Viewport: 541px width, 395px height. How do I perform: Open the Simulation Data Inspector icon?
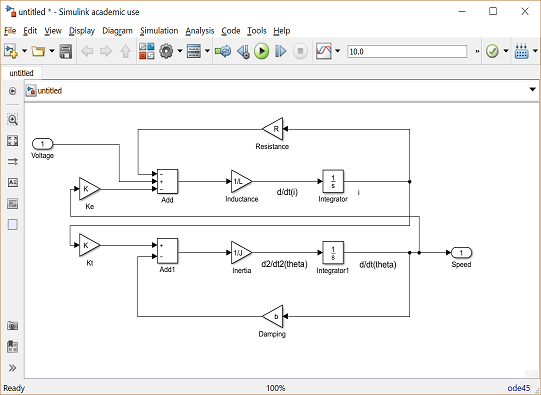(324, 51)
